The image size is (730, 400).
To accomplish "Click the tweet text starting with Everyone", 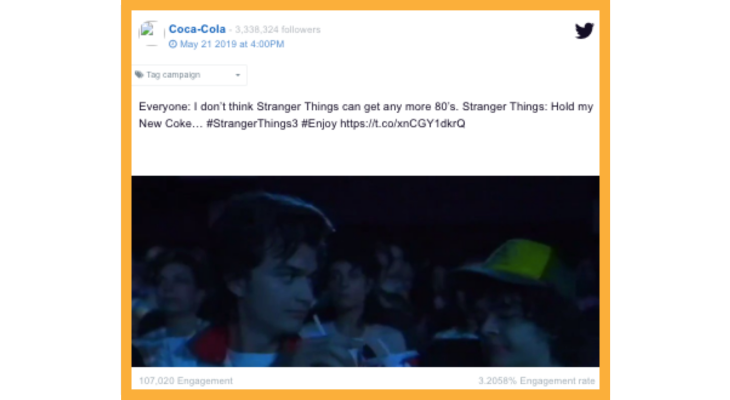I will point(366,115).
